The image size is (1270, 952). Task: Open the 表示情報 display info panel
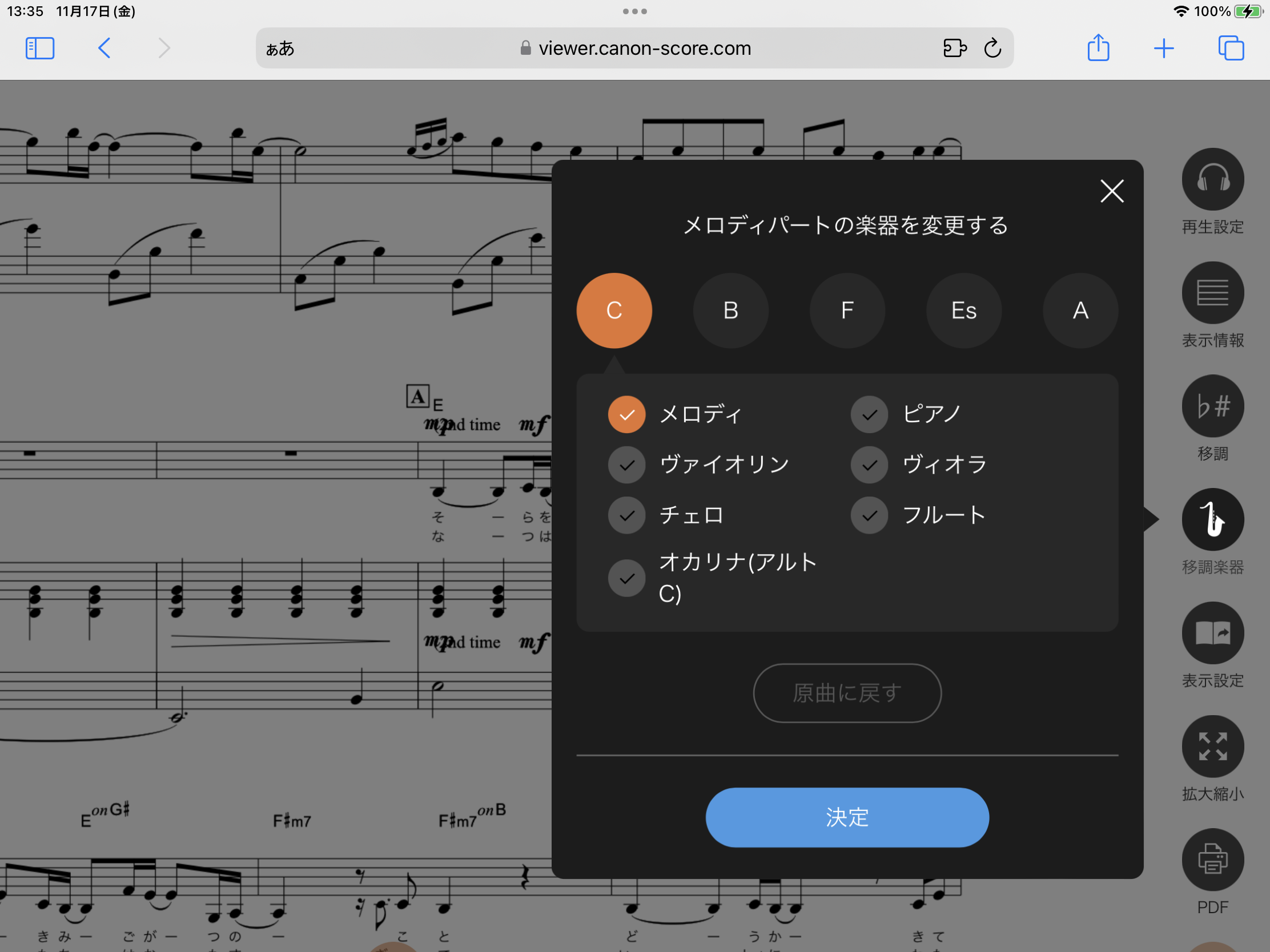point(1213,293)
